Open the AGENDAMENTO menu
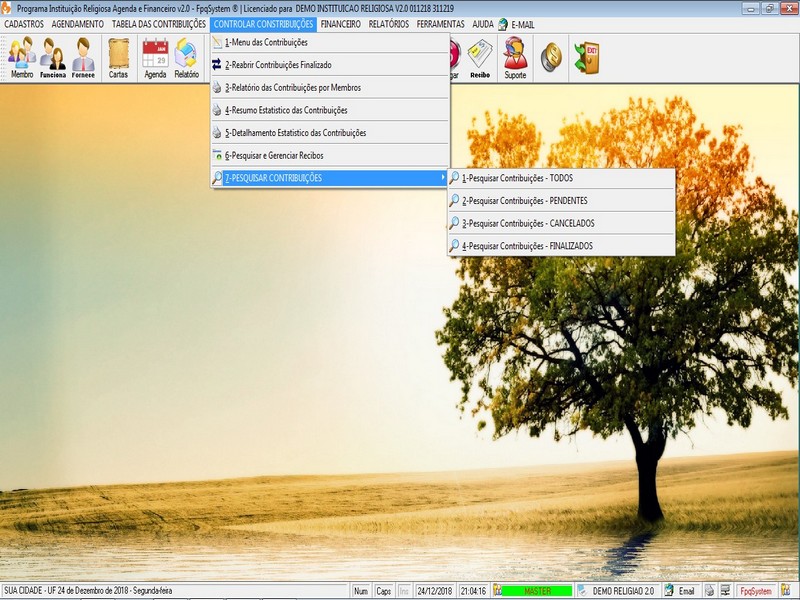Image resolution: width=800 pixels, height=600 pixels. click(78, 24)
